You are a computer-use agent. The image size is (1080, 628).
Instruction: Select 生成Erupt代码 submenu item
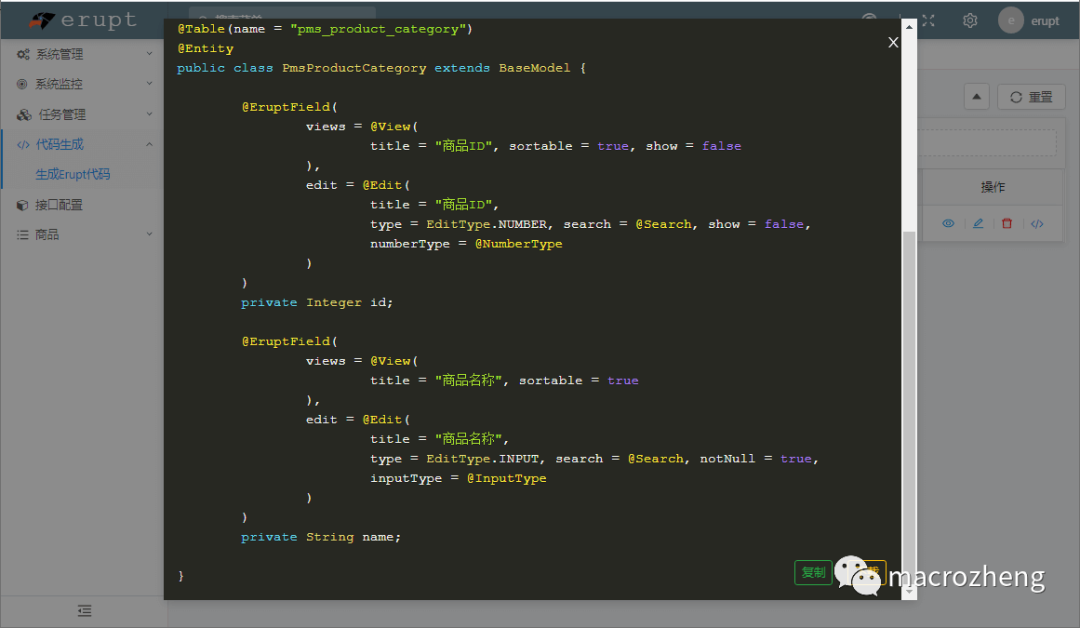pyautogui.click(x=72, y=174)
